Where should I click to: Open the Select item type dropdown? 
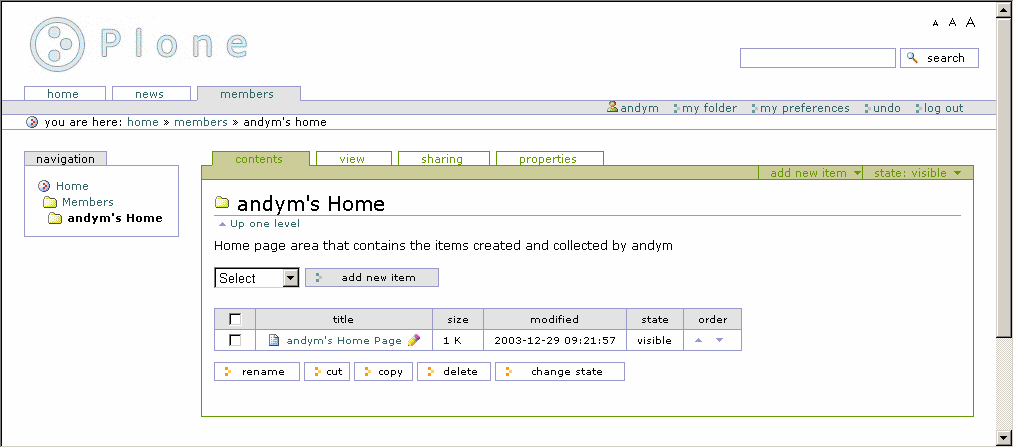pyautogui.click(x=257, y=278)
